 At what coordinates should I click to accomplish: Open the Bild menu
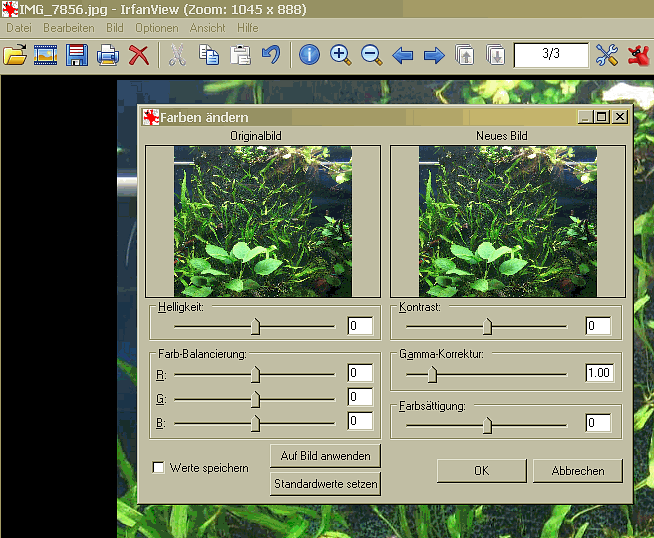(x=115, y=28)
